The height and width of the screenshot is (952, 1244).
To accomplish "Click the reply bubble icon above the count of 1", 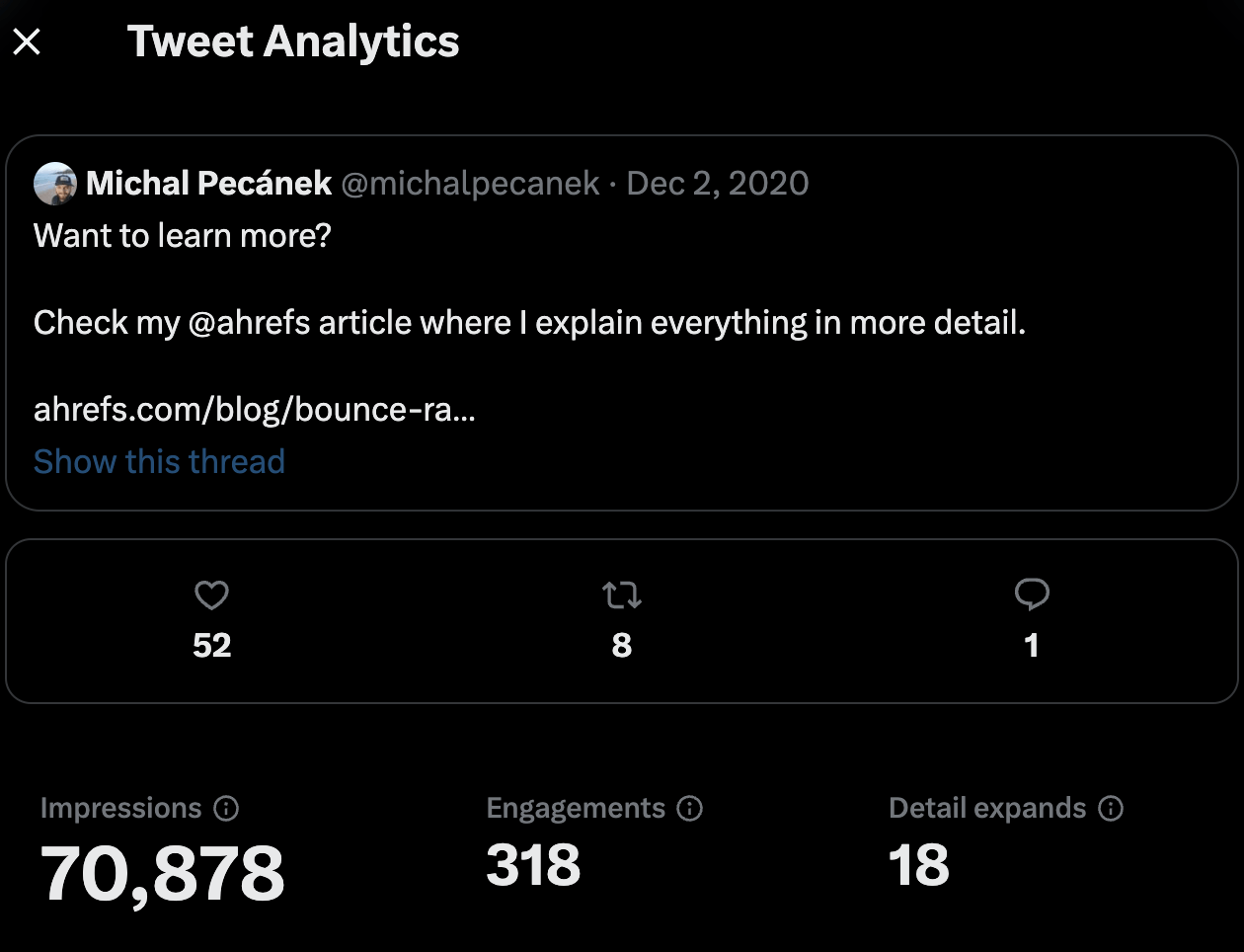I will click(1032, 594).
